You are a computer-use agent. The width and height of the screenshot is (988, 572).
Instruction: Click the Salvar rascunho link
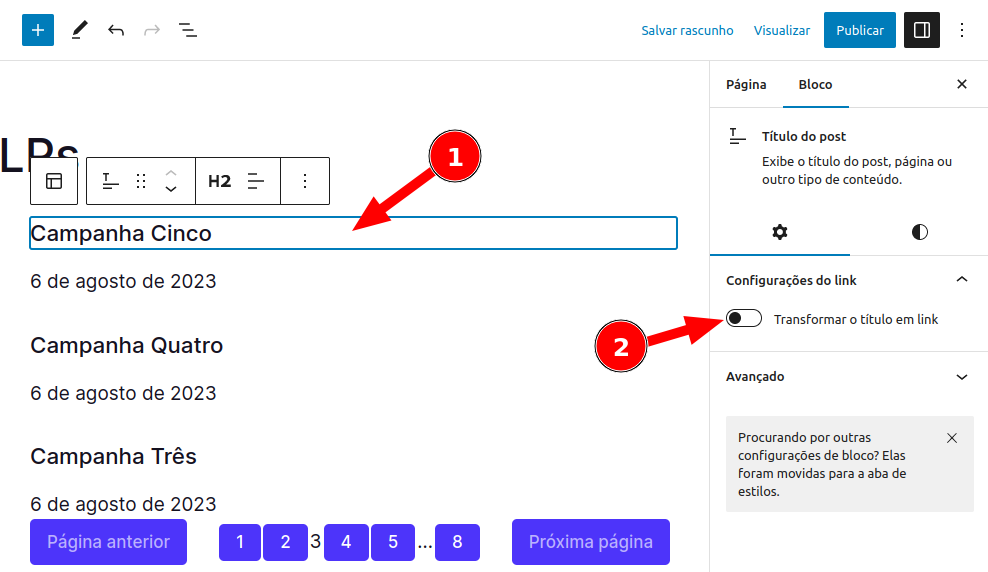(687, 30)
